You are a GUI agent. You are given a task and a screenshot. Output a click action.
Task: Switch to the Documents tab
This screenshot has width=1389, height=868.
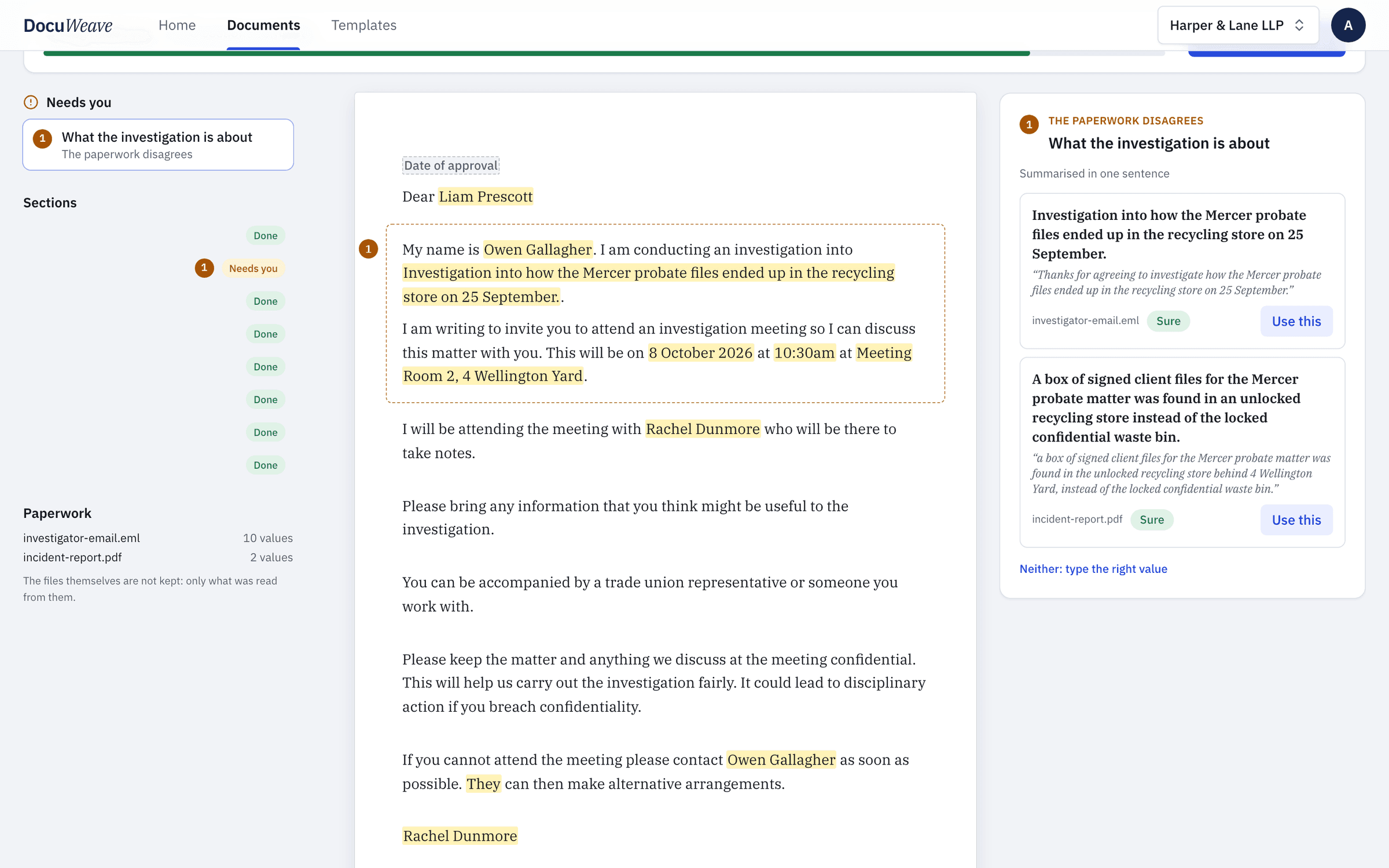263,25
